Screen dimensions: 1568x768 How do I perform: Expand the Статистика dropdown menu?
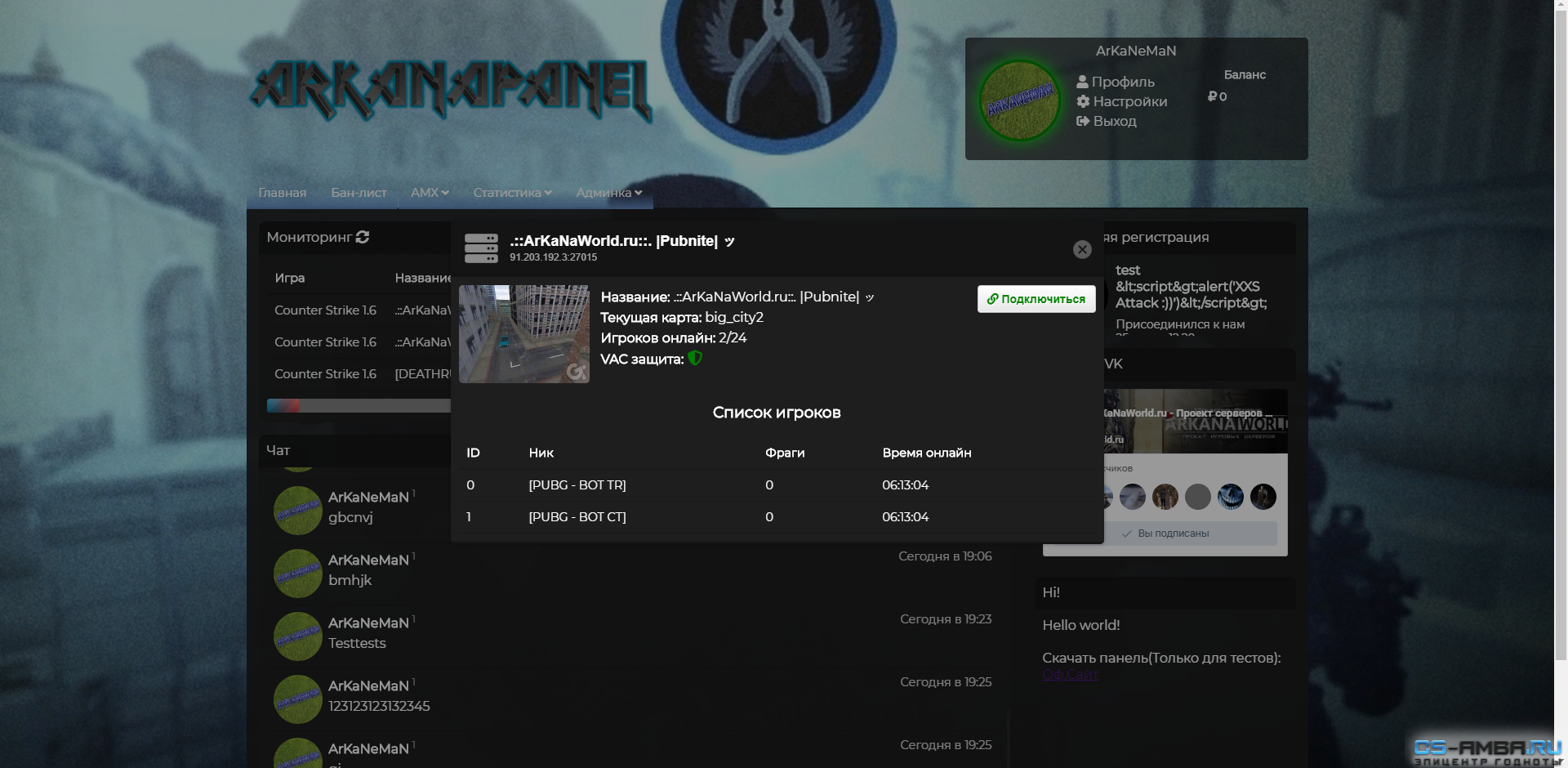512,193
